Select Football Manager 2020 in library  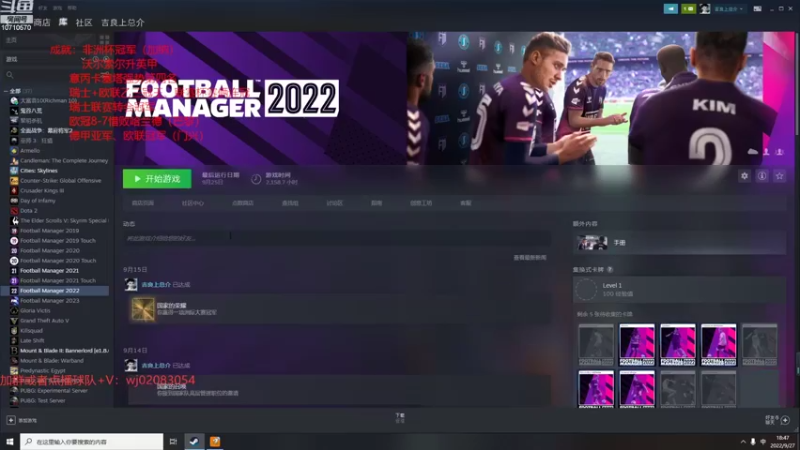(49, 251)
